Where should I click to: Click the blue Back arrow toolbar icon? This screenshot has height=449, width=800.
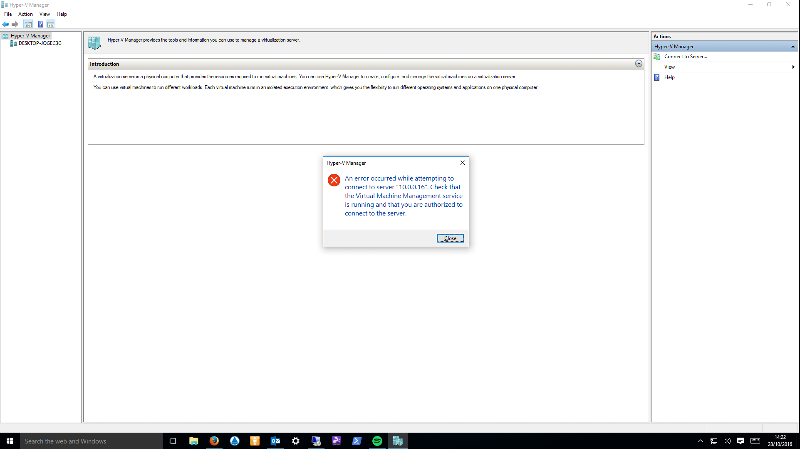6,24
